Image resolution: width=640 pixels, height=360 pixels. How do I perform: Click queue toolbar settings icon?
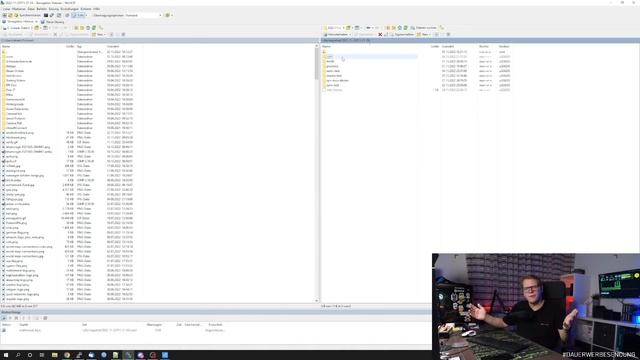click(45, 318)
